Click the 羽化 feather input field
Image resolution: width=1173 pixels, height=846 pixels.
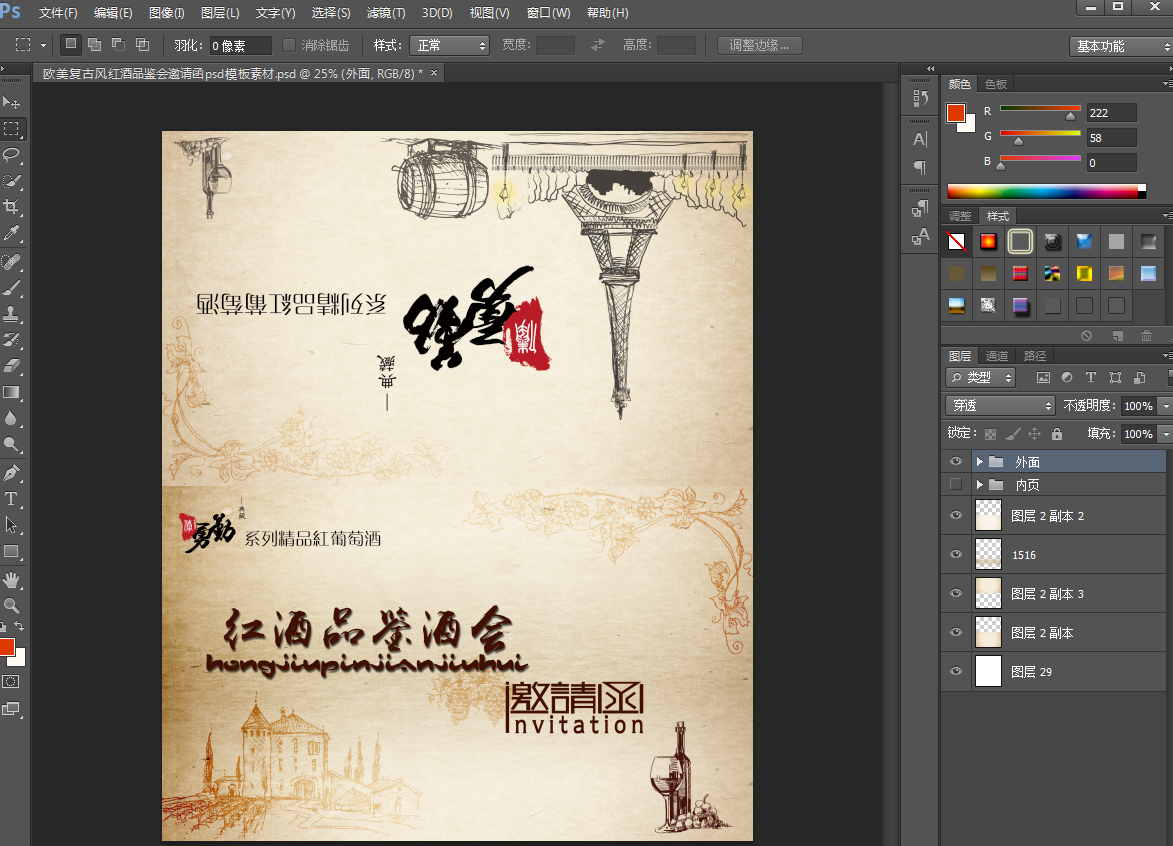(x=240, y=46)
